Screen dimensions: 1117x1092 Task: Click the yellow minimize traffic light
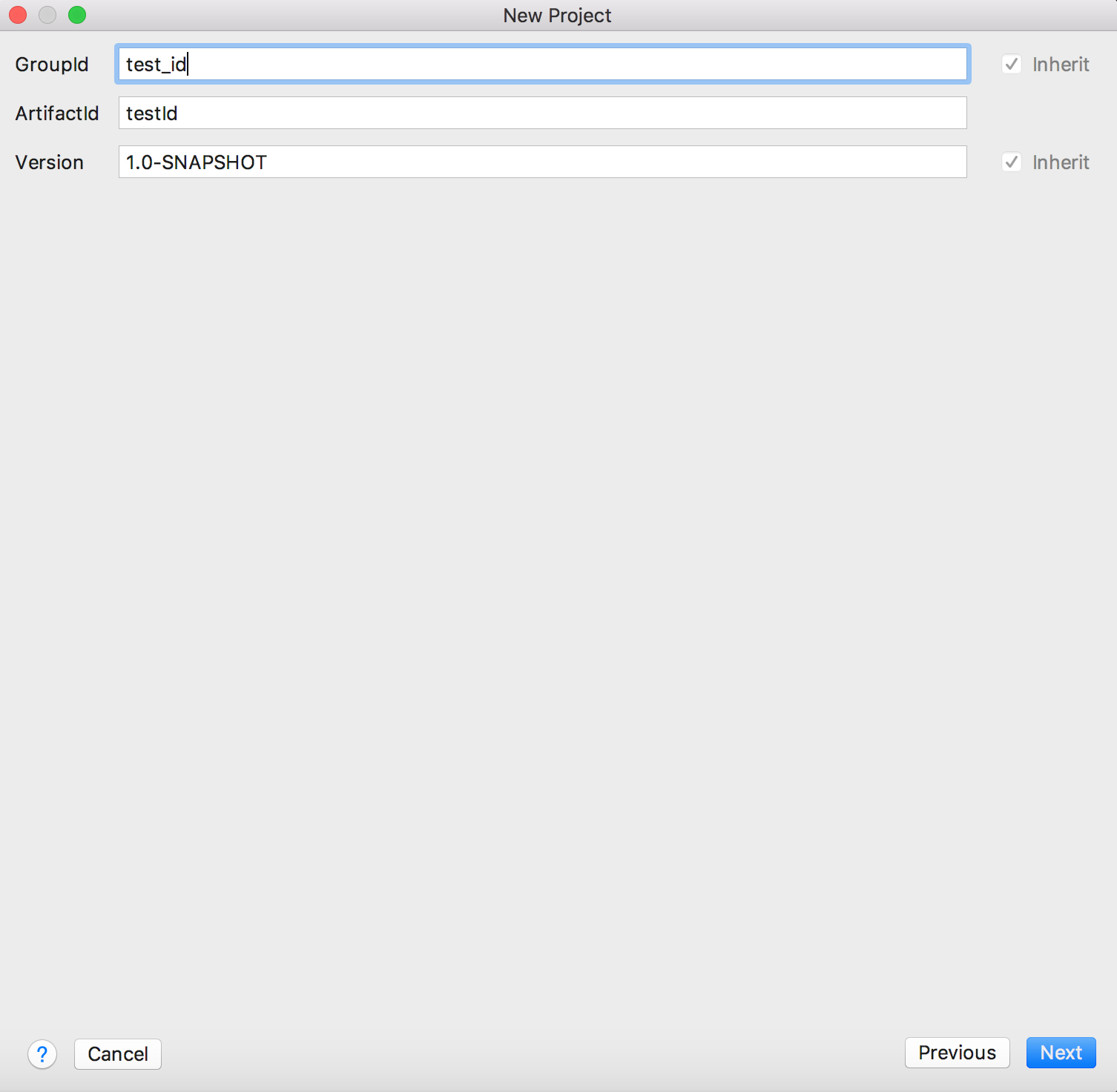point(47,14)
